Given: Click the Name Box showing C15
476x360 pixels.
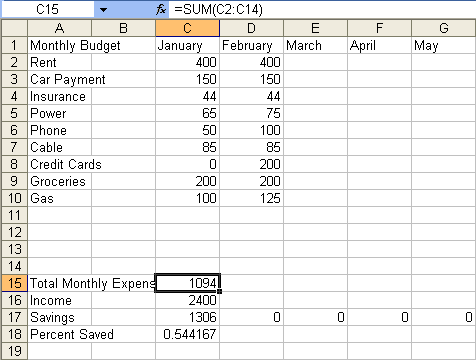Looking at the screenshot, I should click(x=48, y=9).
